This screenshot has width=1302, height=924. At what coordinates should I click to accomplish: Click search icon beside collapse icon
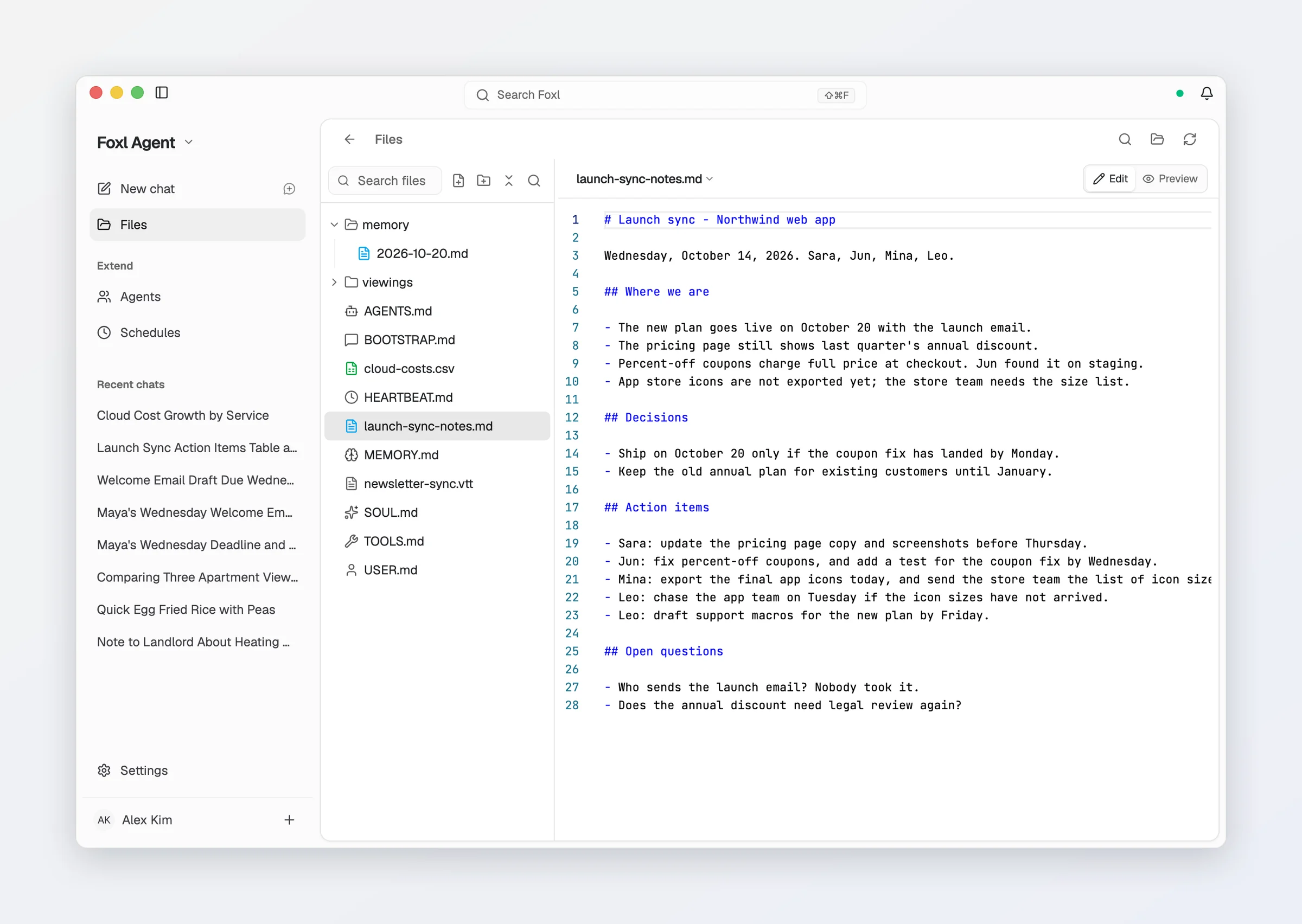pos(534,181)
